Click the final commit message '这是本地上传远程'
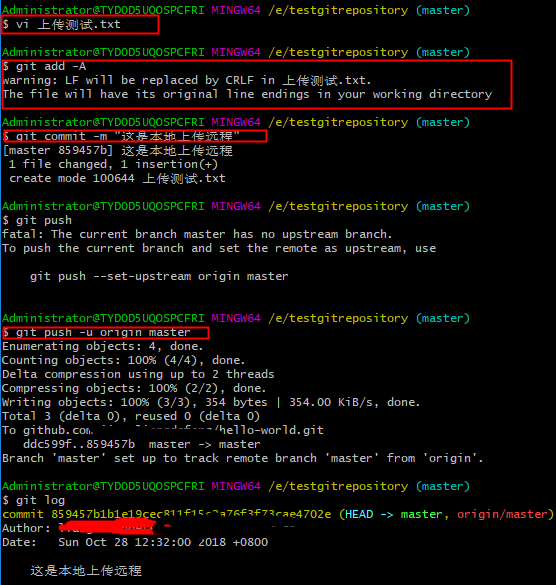 coord(86,570)
